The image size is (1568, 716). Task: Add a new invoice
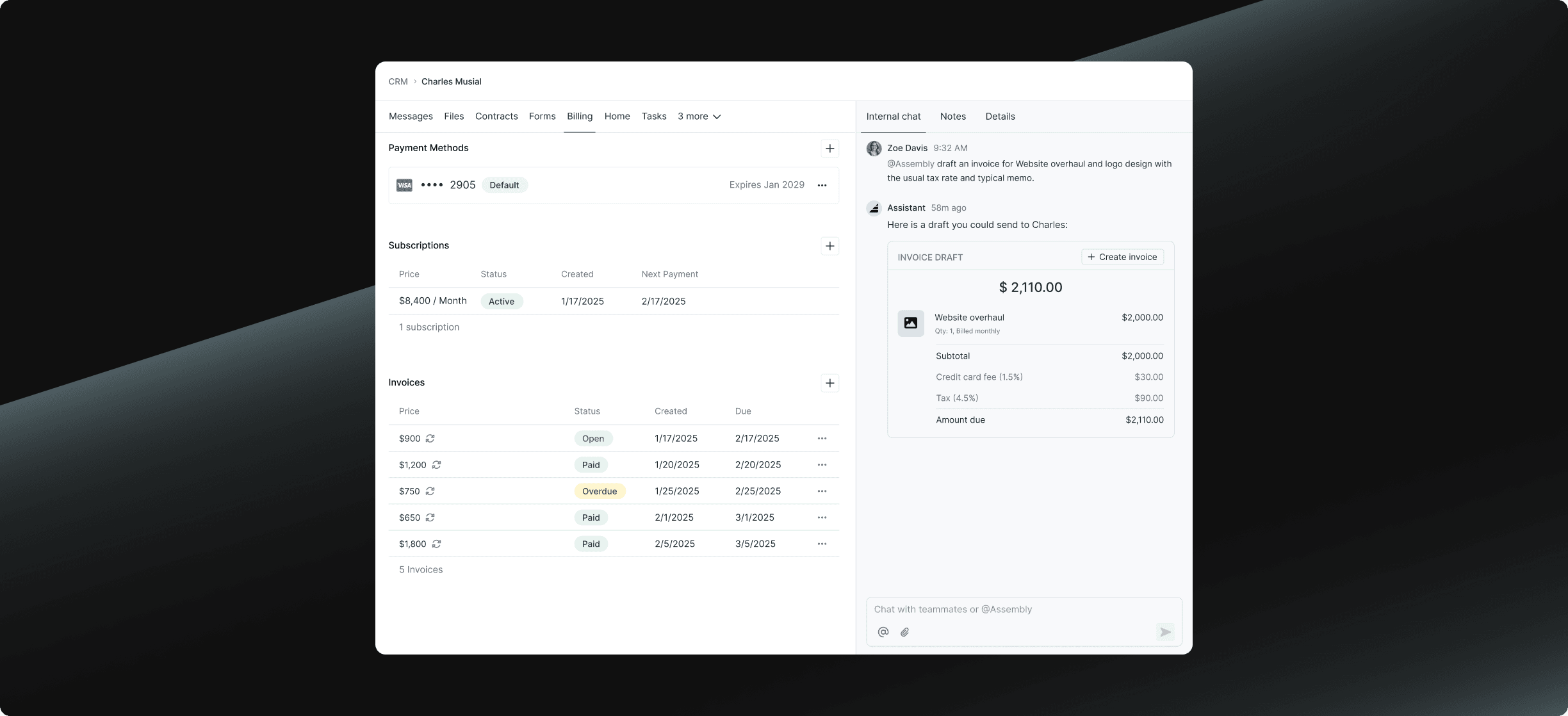[829, 383]
